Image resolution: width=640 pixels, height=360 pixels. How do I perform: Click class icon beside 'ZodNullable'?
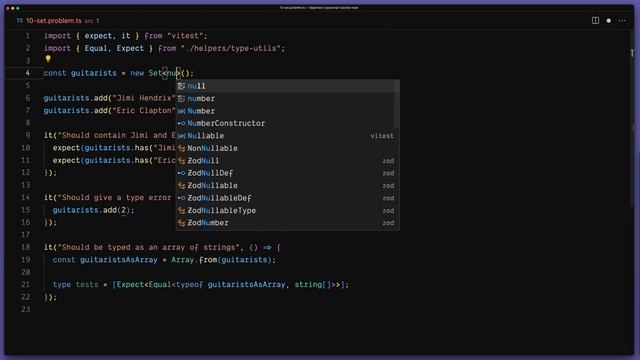182,186
